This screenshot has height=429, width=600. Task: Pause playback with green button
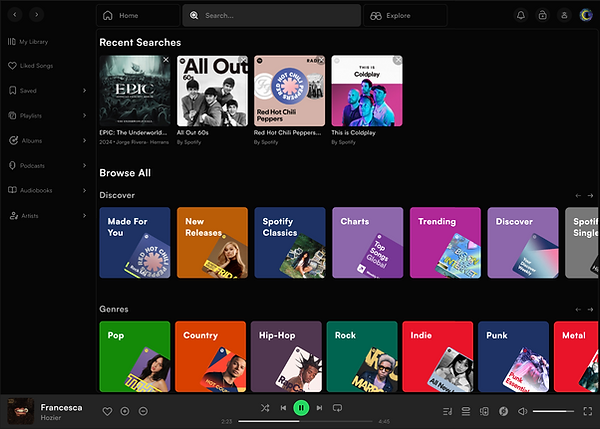pyautogui.click(x=301, y=408)
